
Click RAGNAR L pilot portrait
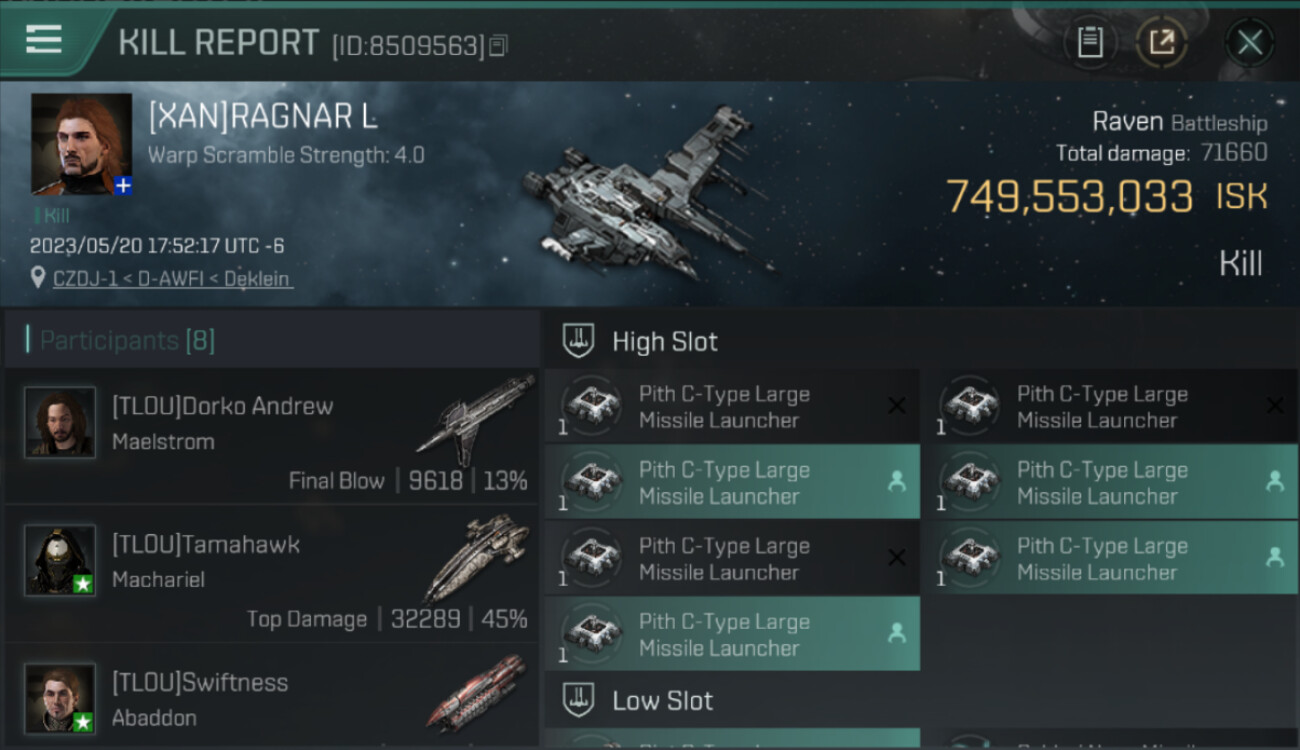81,143
